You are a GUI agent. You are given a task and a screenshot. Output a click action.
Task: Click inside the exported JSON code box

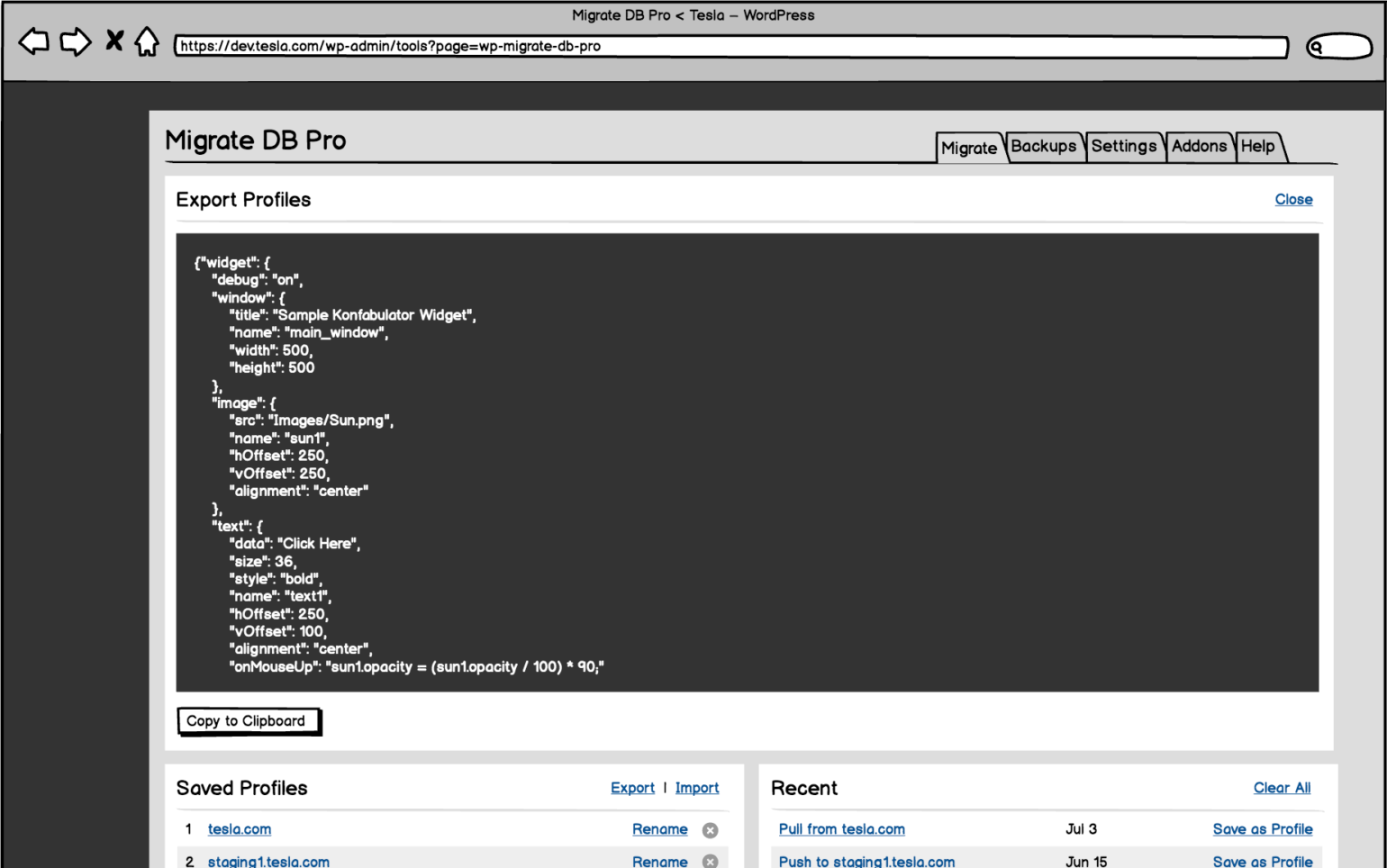748,463
